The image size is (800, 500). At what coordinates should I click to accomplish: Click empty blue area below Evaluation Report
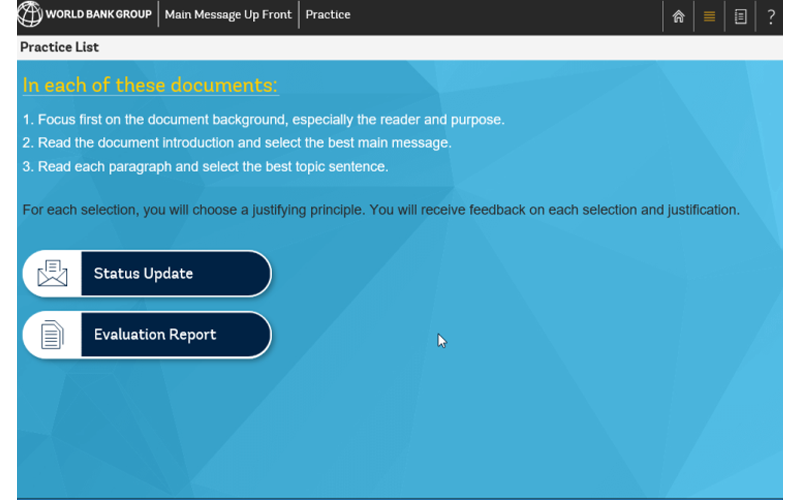click(300, 430)
